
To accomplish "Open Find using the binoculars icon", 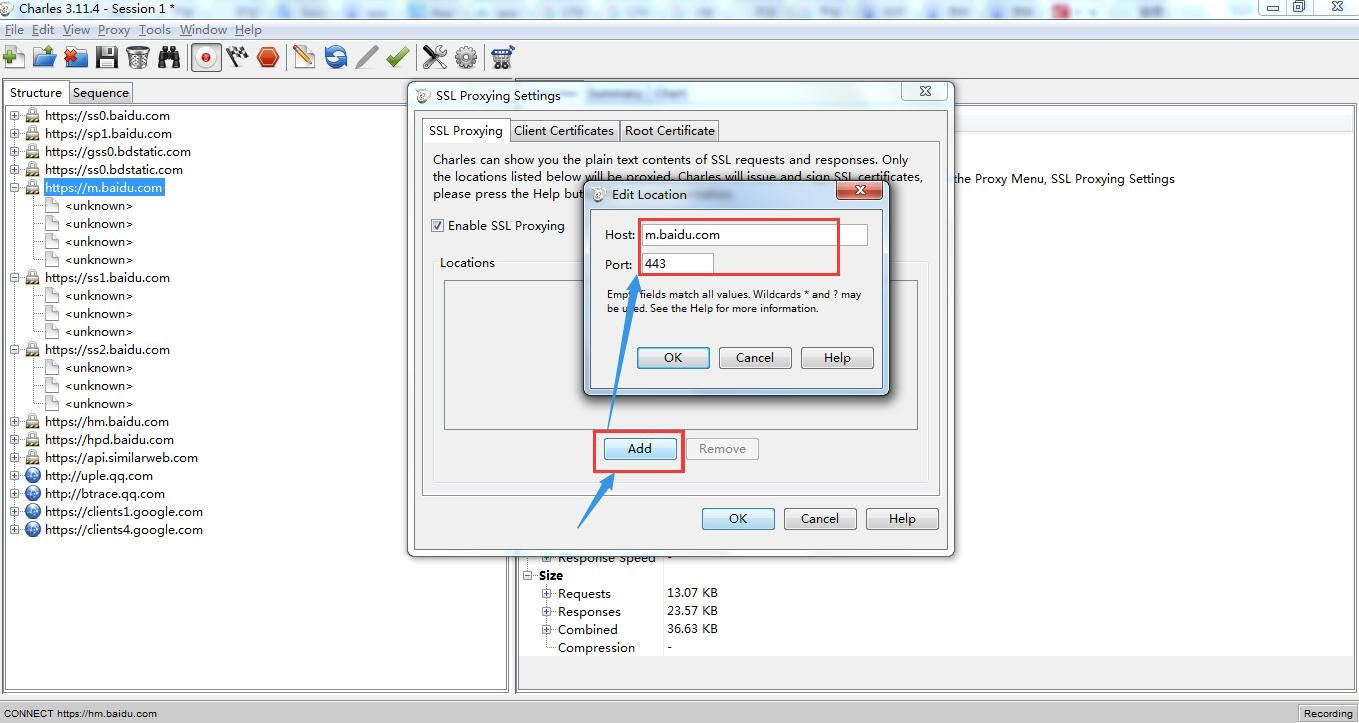I will pyautogui.click(x=168, y=57).
